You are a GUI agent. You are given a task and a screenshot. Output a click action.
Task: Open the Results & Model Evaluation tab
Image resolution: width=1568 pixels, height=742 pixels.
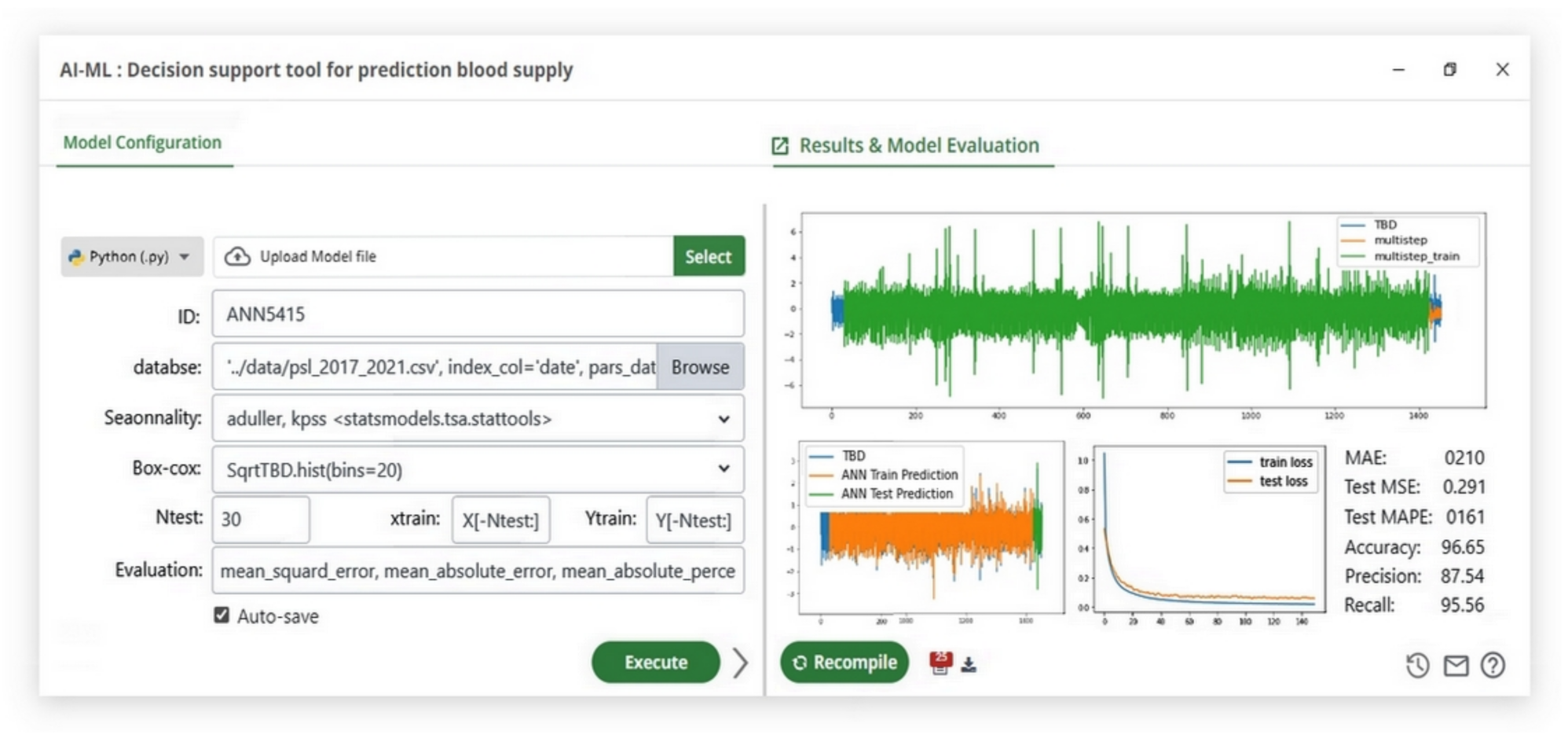[918, 145]
